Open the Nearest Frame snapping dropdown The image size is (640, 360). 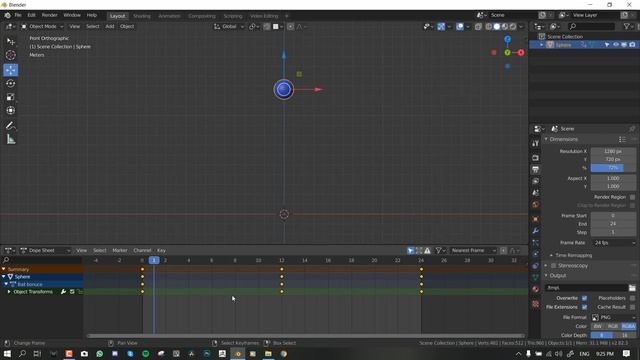point(473,251)
